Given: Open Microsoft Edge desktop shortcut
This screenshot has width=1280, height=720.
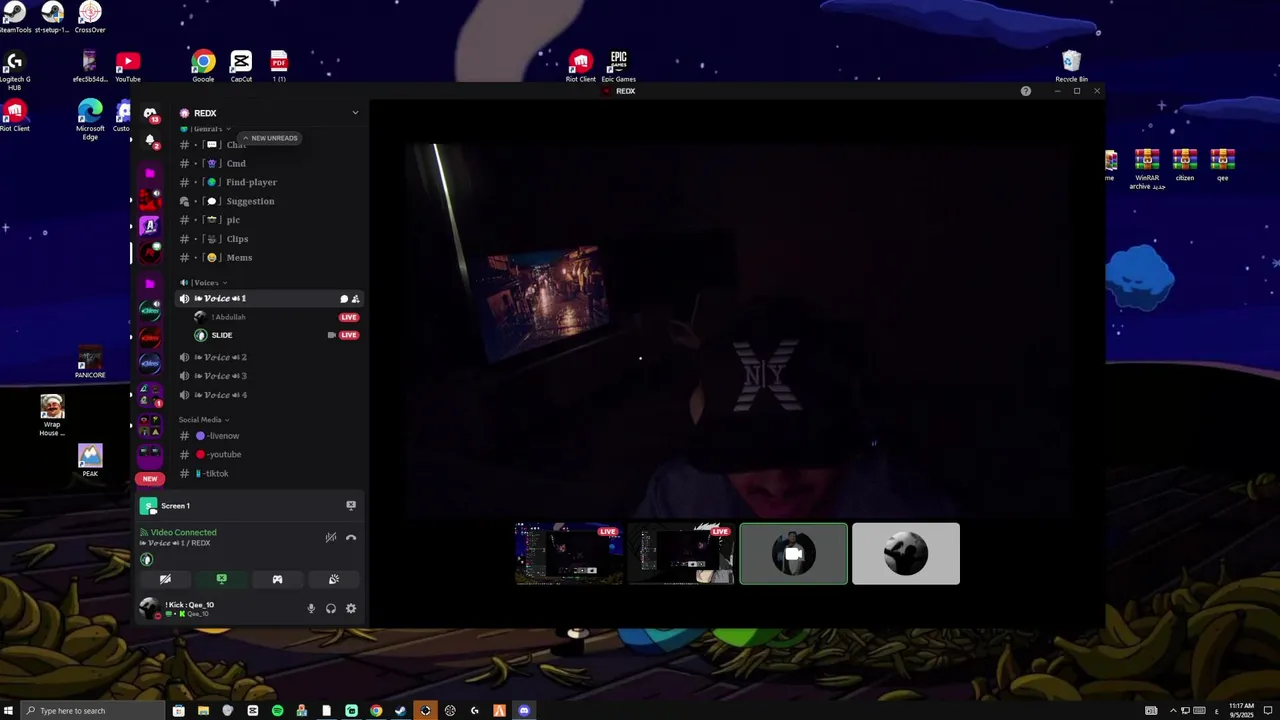Looking at the screenshot, I should pos(90,120).
